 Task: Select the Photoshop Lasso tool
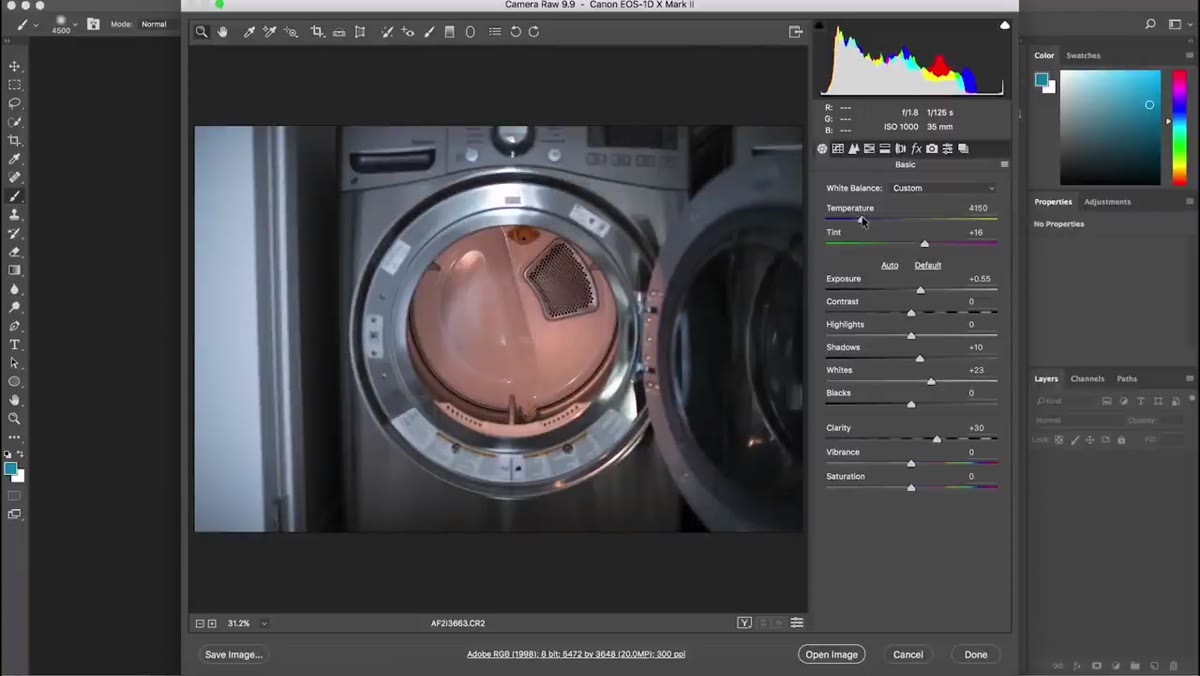click(14, 103)
